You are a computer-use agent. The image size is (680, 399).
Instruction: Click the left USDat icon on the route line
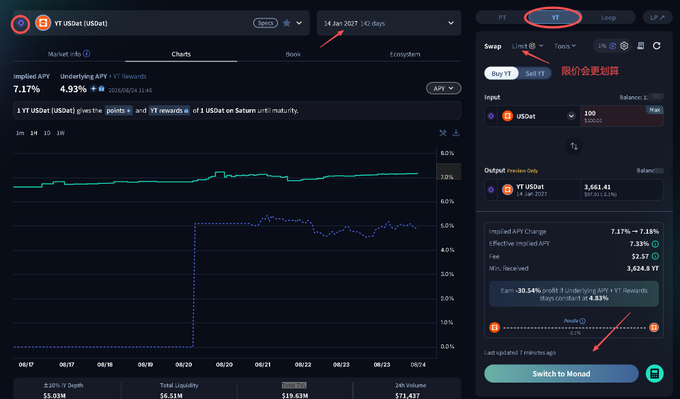coord(494,327)
